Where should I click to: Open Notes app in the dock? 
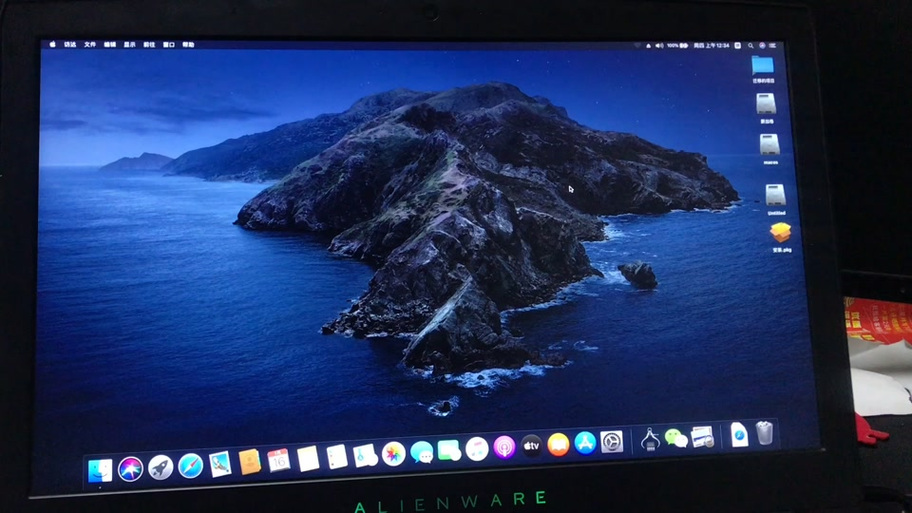308,458
